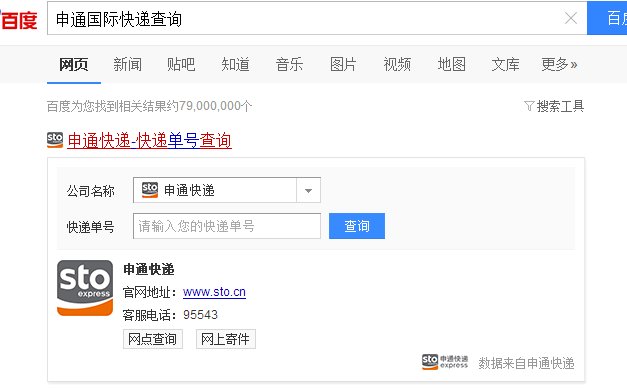Click the funnel icon beside 搜索工具

(529, 106)
